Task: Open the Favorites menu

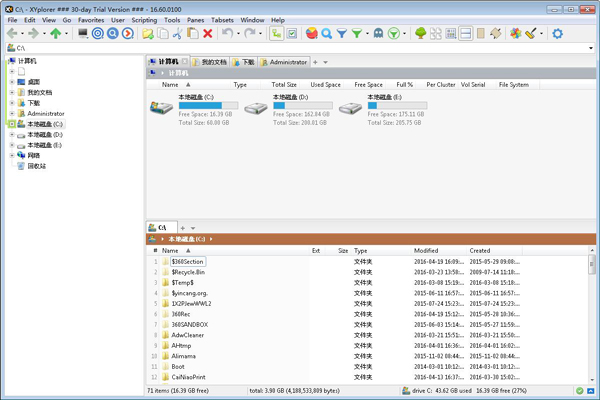Action: [91, 20]
